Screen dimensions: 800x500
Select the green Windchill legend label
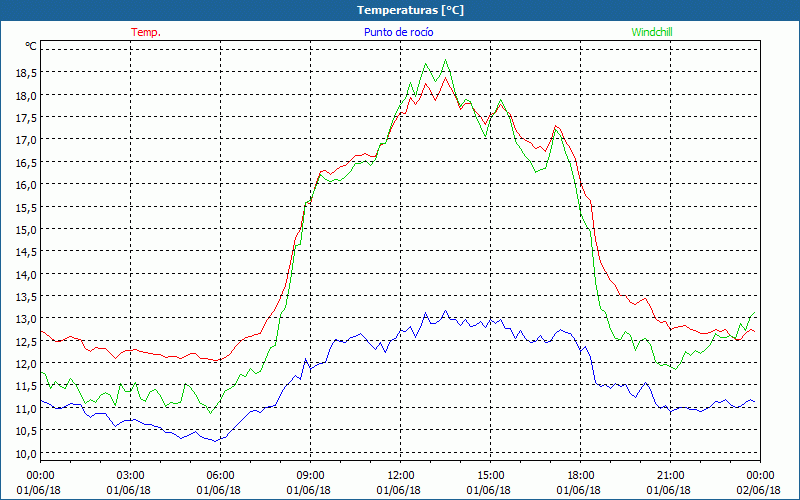pyautogui.click(x=652, y=32)
